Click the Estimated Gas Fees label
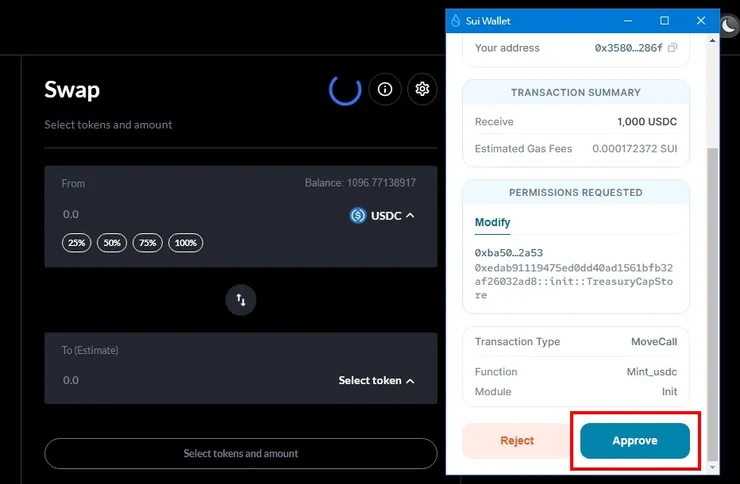 [x=523, y=149]
